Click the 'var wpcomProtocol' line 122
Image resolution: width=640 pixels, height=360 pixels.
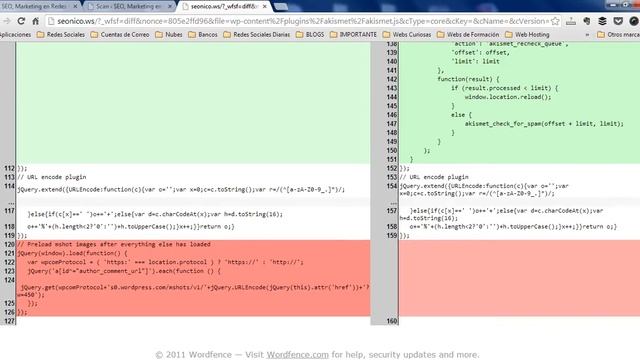[166, 262]
